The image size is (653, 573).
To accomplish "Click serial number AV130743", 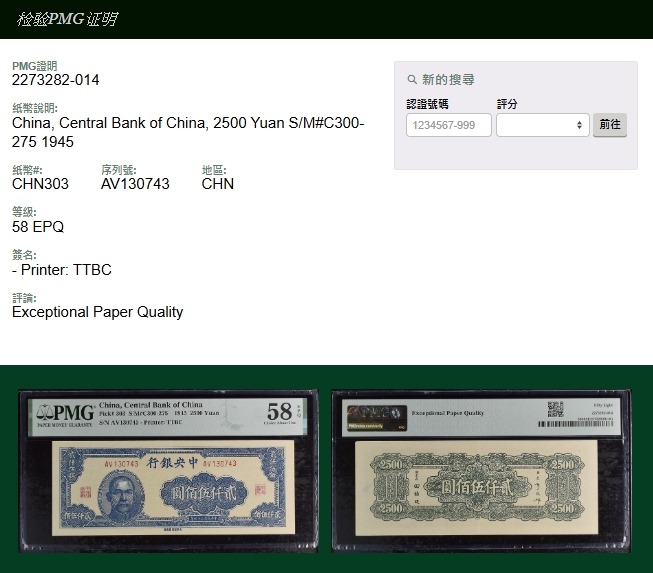I will click(135, 184).
